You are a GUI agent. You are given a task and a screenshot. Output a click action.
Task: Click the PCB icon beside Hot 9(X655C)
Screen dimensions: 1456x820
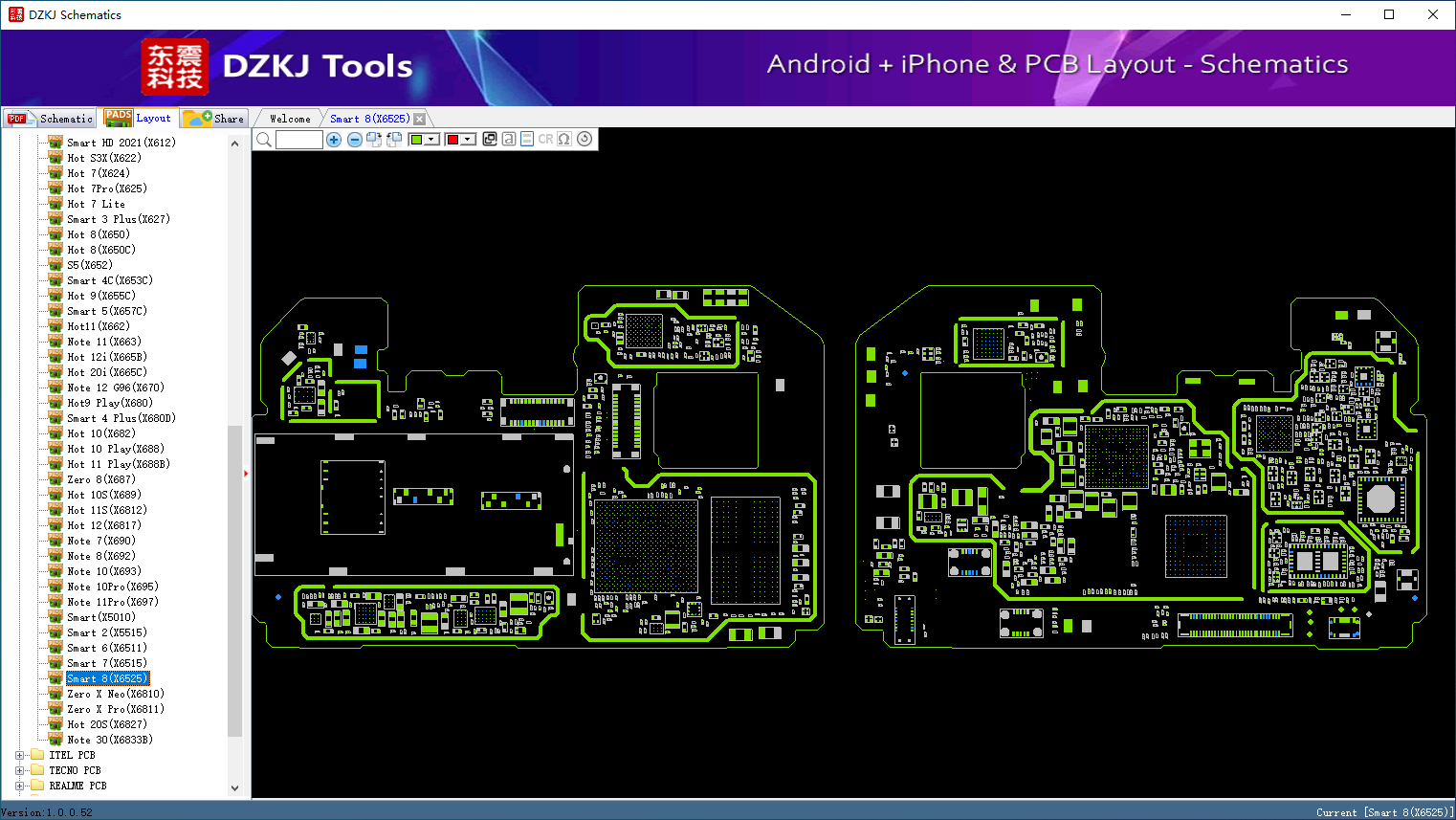(55, 296)
